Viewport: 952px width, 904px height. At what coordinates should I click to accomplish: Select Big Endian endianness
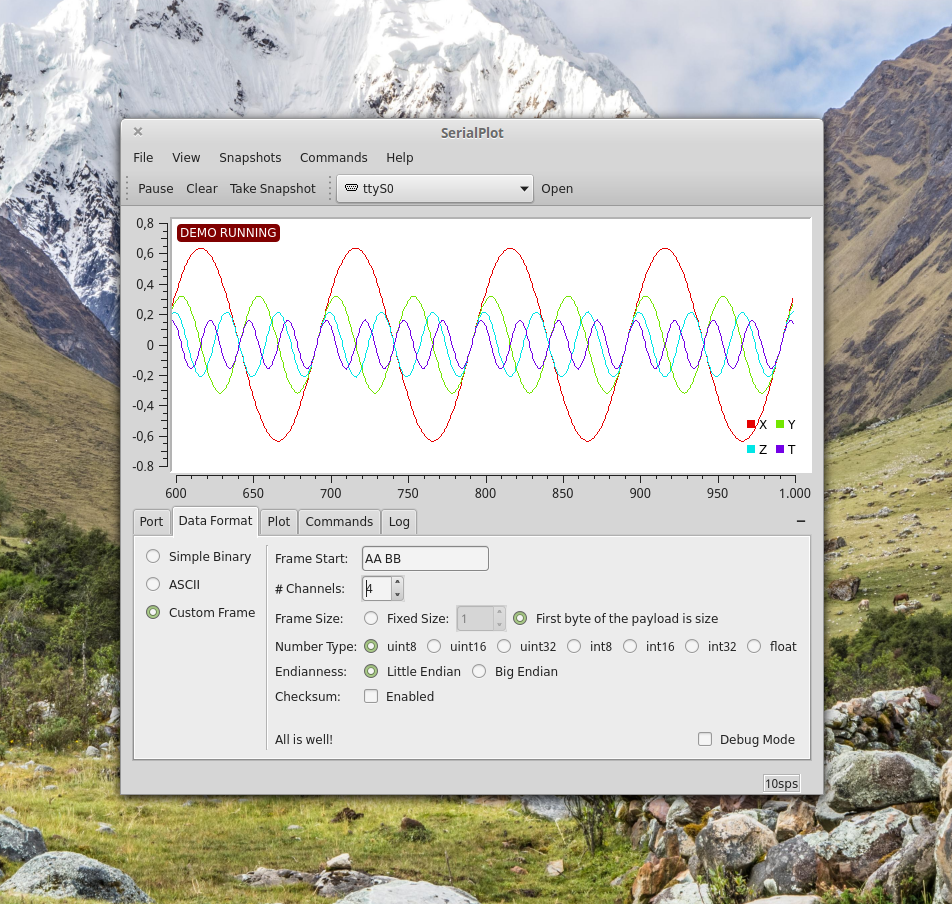point(479,672)
